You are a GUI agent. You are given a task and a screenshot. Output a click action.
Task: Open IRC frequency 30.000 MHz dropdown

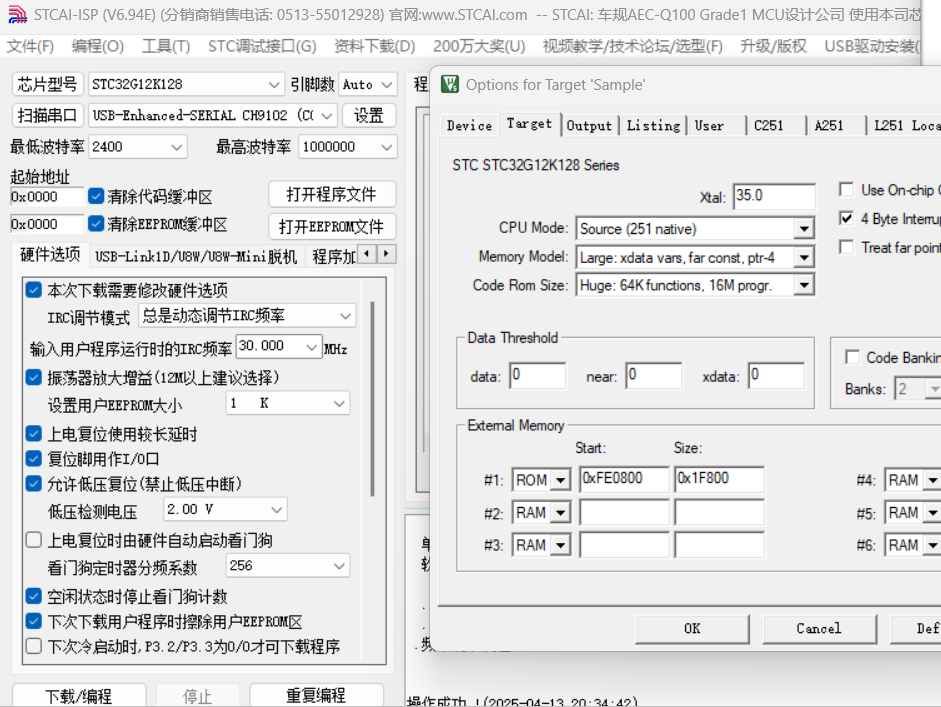point(279,346)
